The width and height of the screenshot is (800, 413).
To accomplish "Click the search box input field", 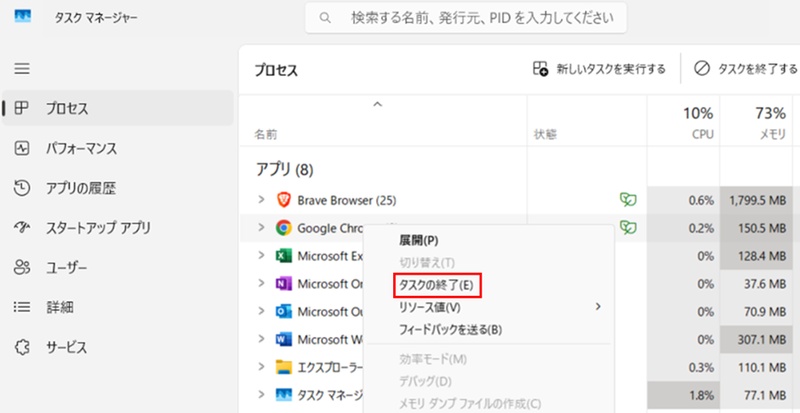I will point(466,18).
